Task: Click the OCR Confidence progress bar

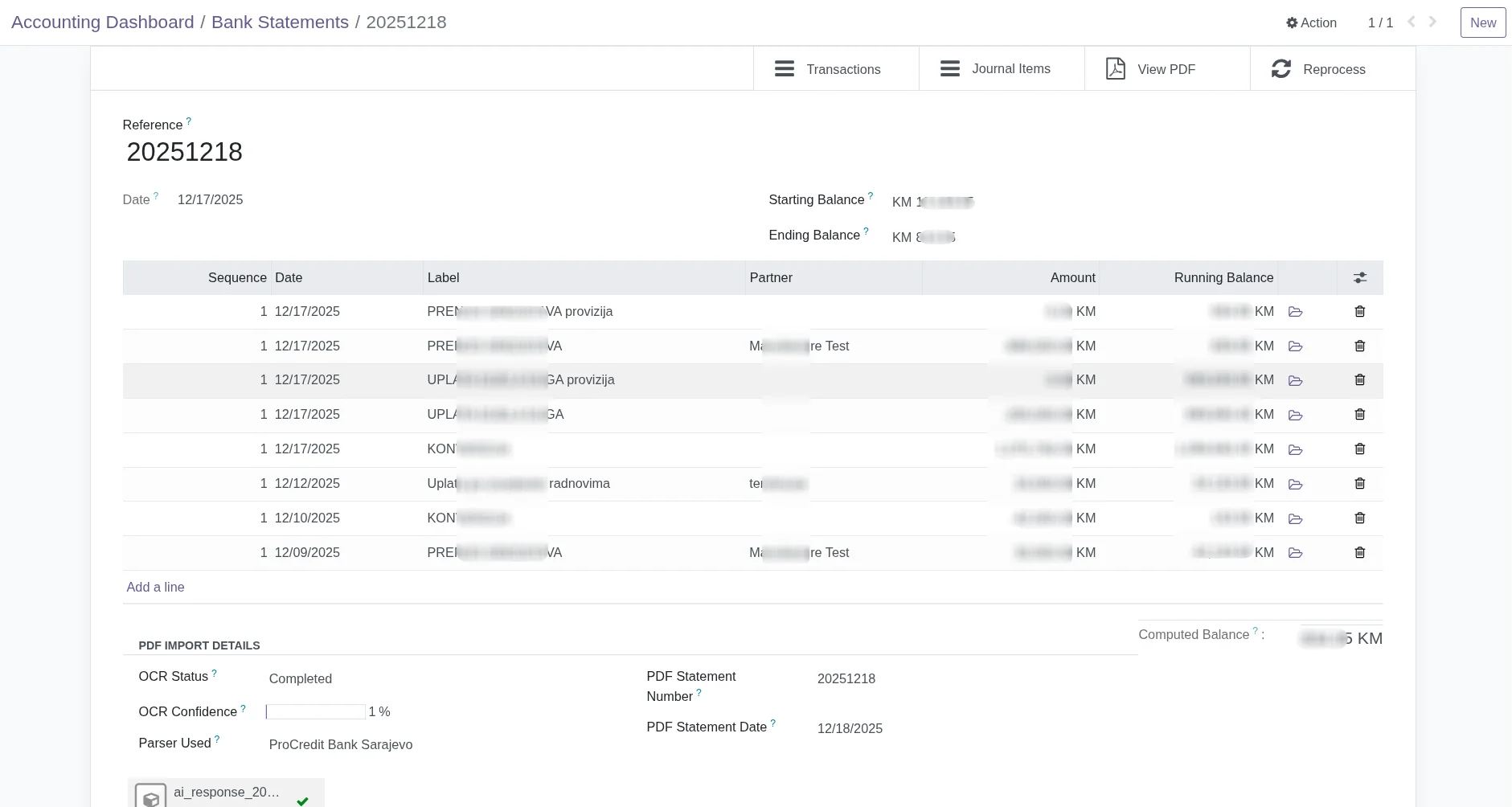Action: 315,712
